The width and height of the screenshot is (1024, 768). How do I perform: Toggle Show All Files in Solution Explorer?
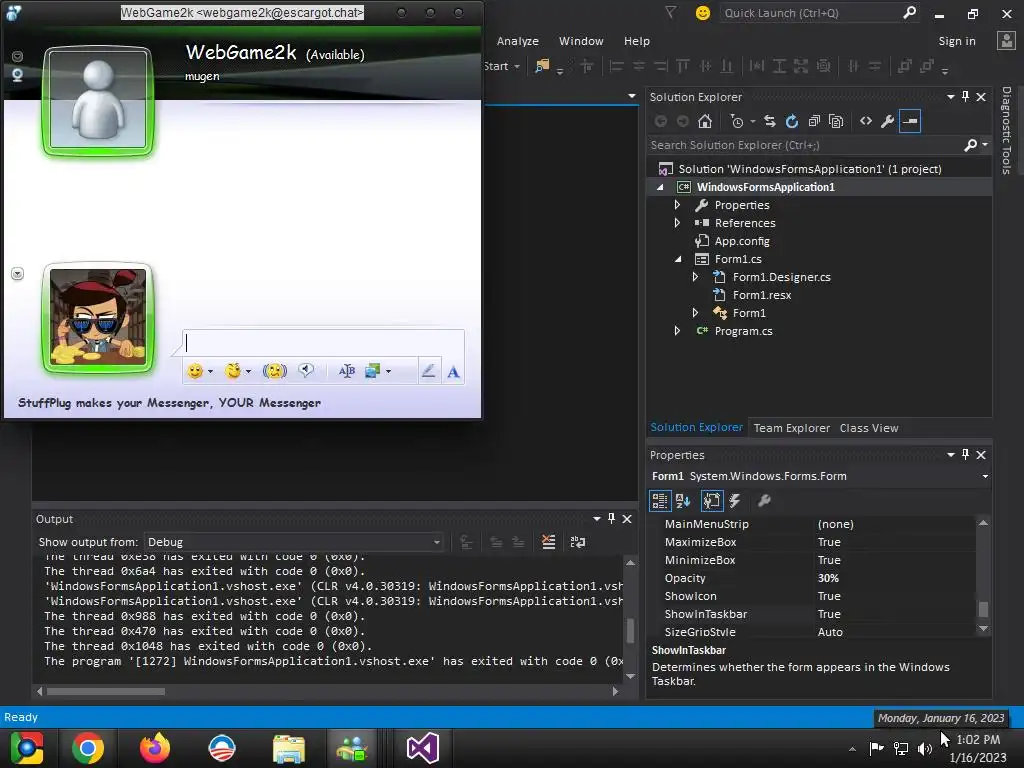coord(836,121)
